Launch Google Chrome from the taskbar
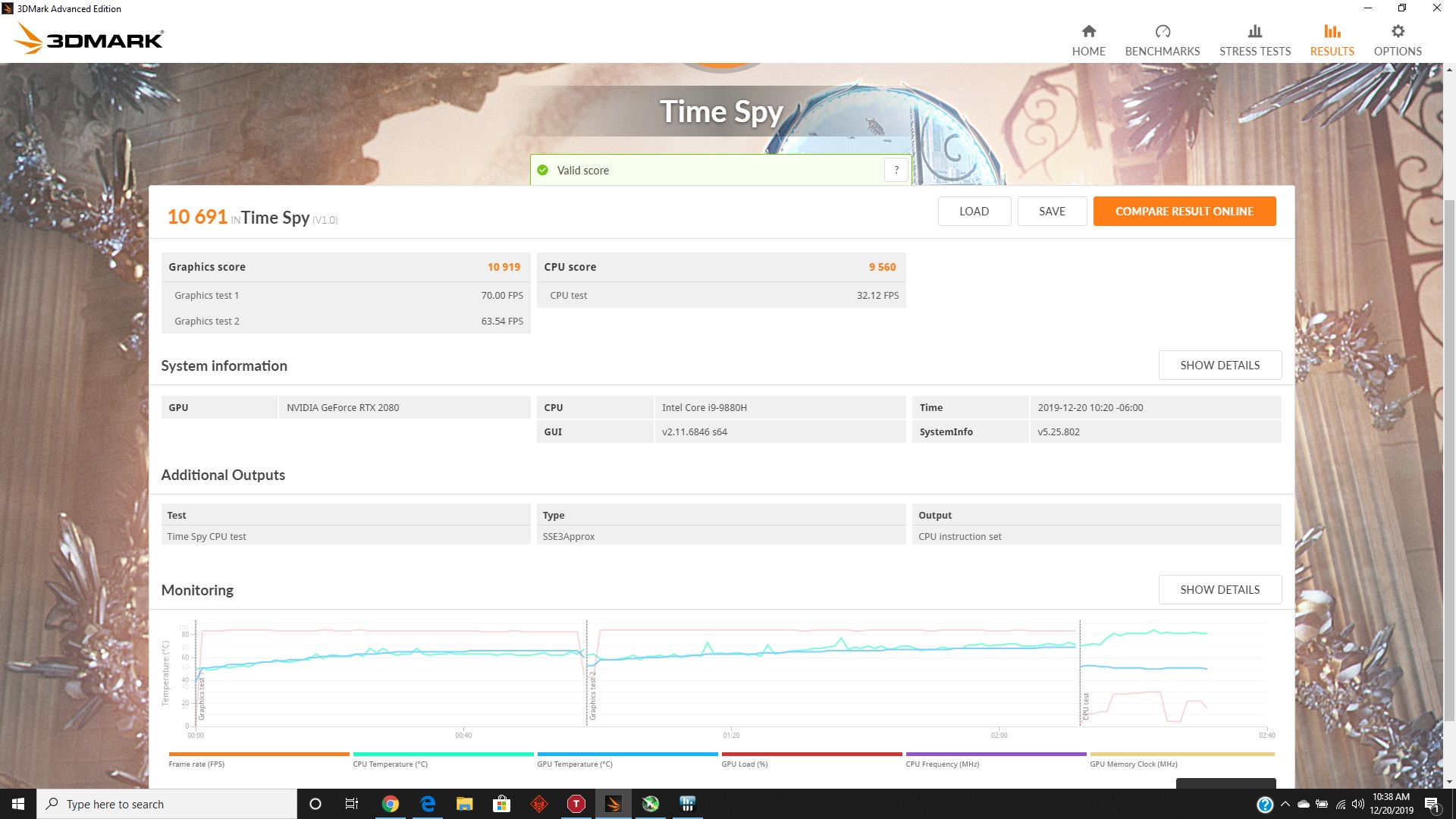 click(x=390, y=804)
